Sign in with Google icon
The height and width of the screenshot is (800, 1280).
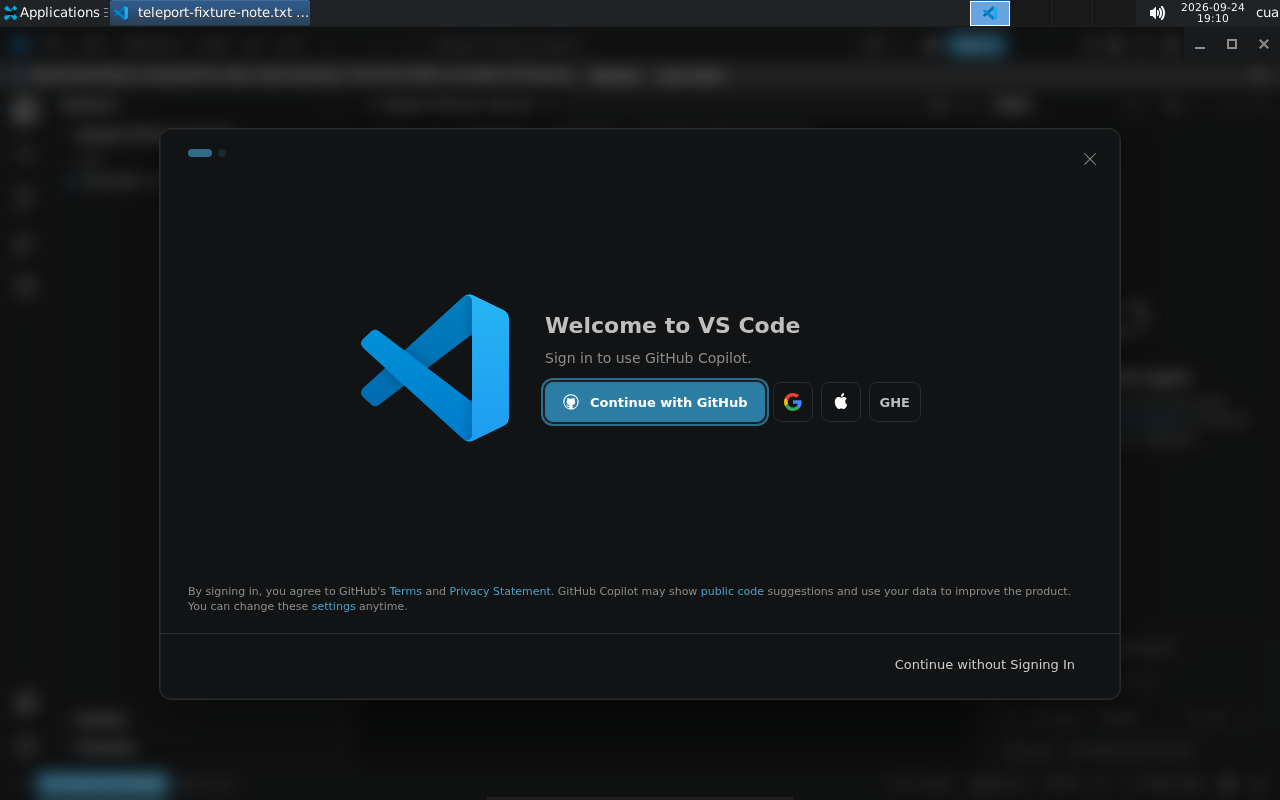tap(793, 402)
